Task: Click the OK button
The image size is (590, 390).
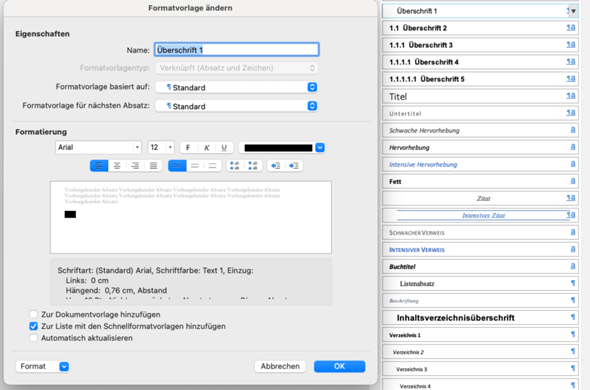Action: [339, 366]
